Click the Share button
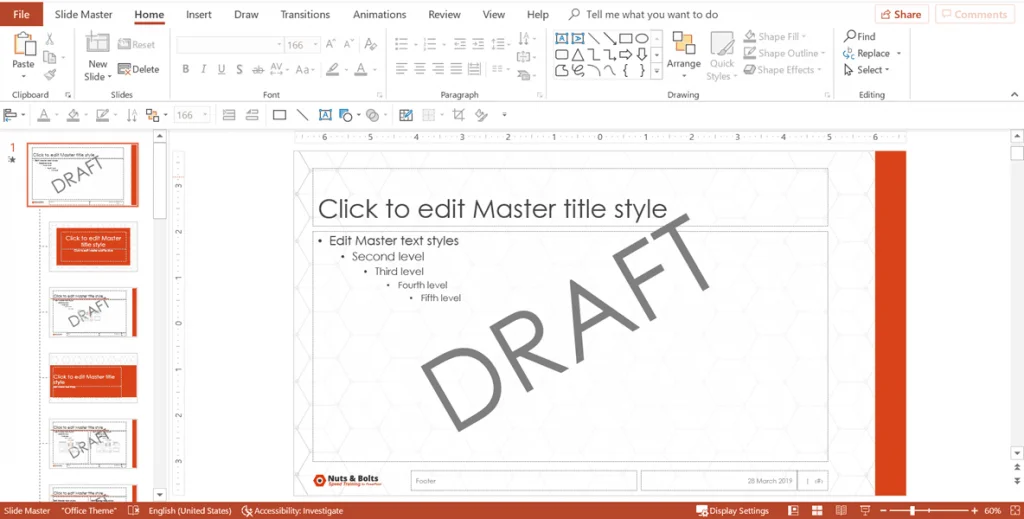This screenshot has height=519, width=1024. coord(901,14)
